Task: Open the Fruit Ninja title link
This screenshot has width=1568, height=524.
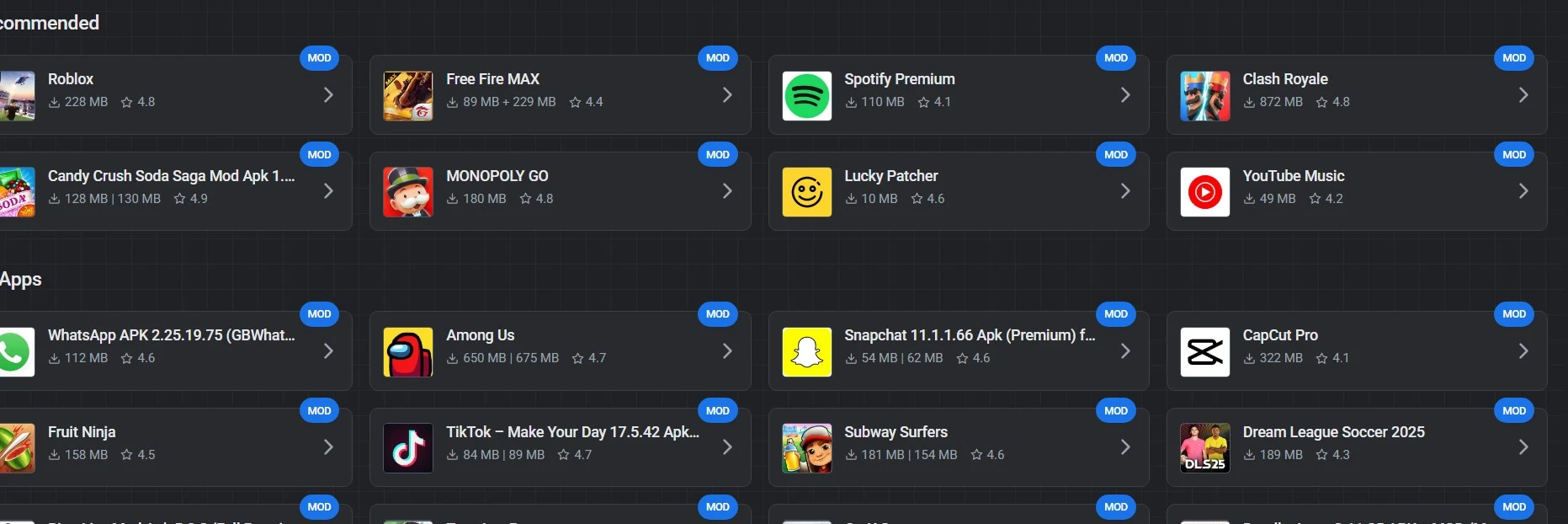Action: pos(82,432)
